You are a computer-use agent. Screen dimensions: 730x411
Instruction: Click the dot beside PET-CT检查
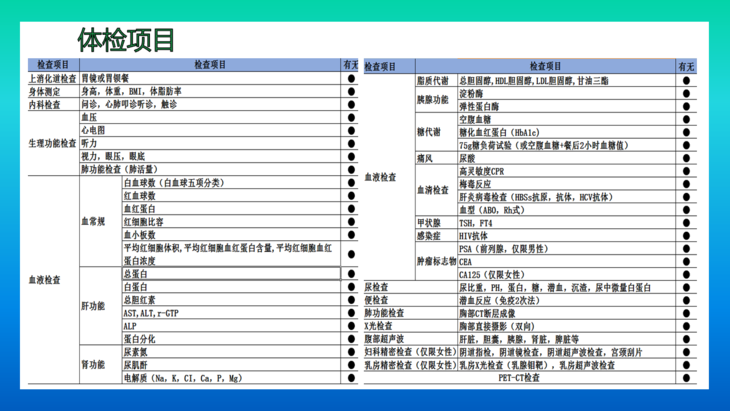pos(686,378)
